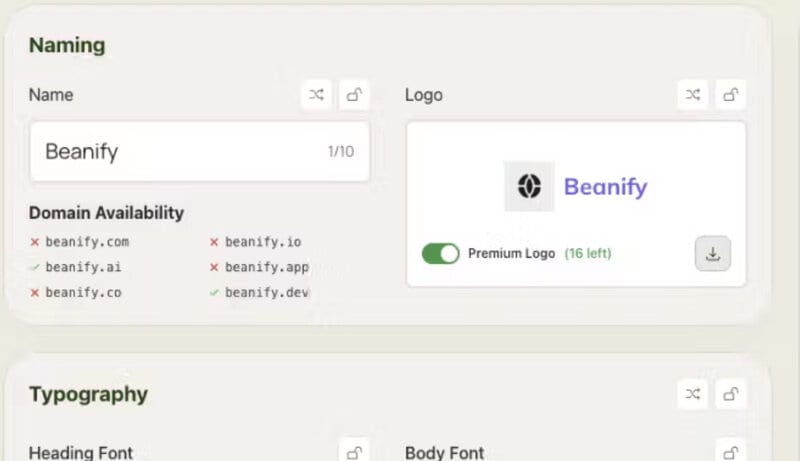Click the beanify.co domain entry

point(76,292)
